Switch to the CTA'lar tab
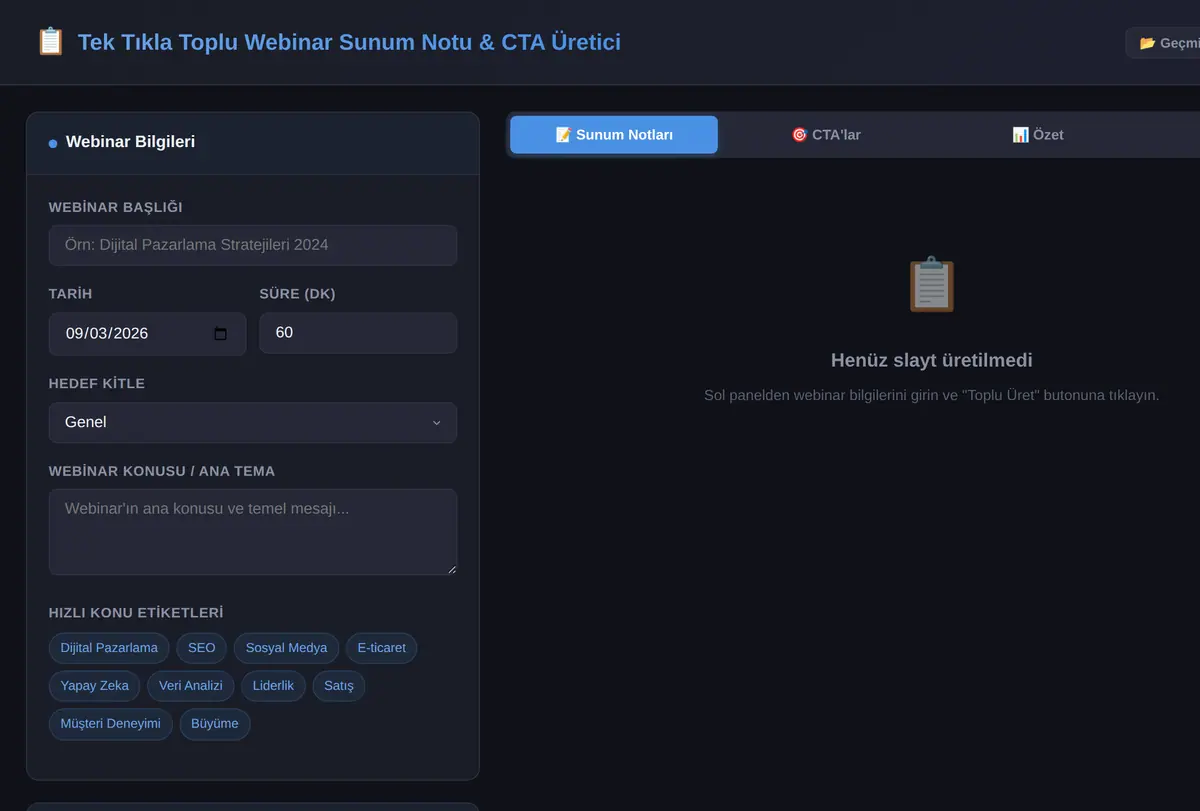The width and height of the screenshot is (1200, 811). [x=826, y=135]
